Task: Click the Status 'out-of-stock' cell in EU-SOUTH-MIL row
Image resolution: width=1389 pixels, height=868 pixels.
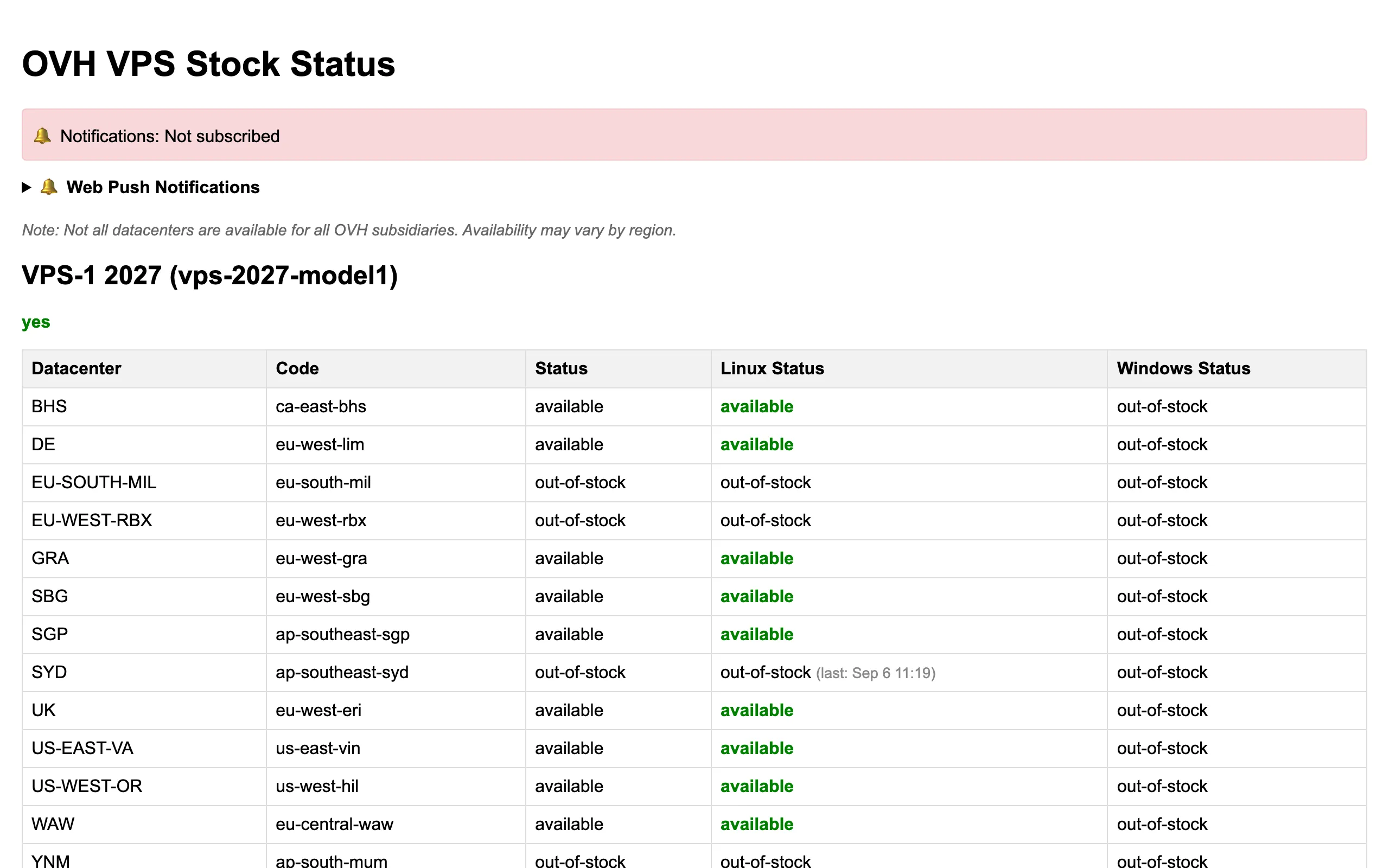Action: point(618,482)
